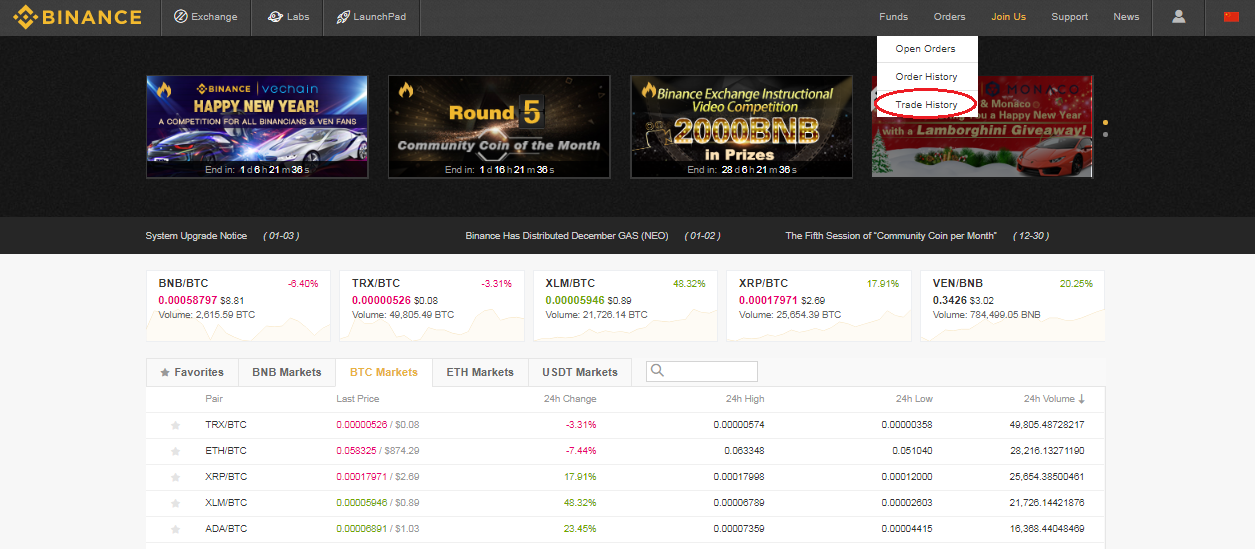Click the search magnifier icon
Viewport: 1255px width, 549px height.
point(657,371)
